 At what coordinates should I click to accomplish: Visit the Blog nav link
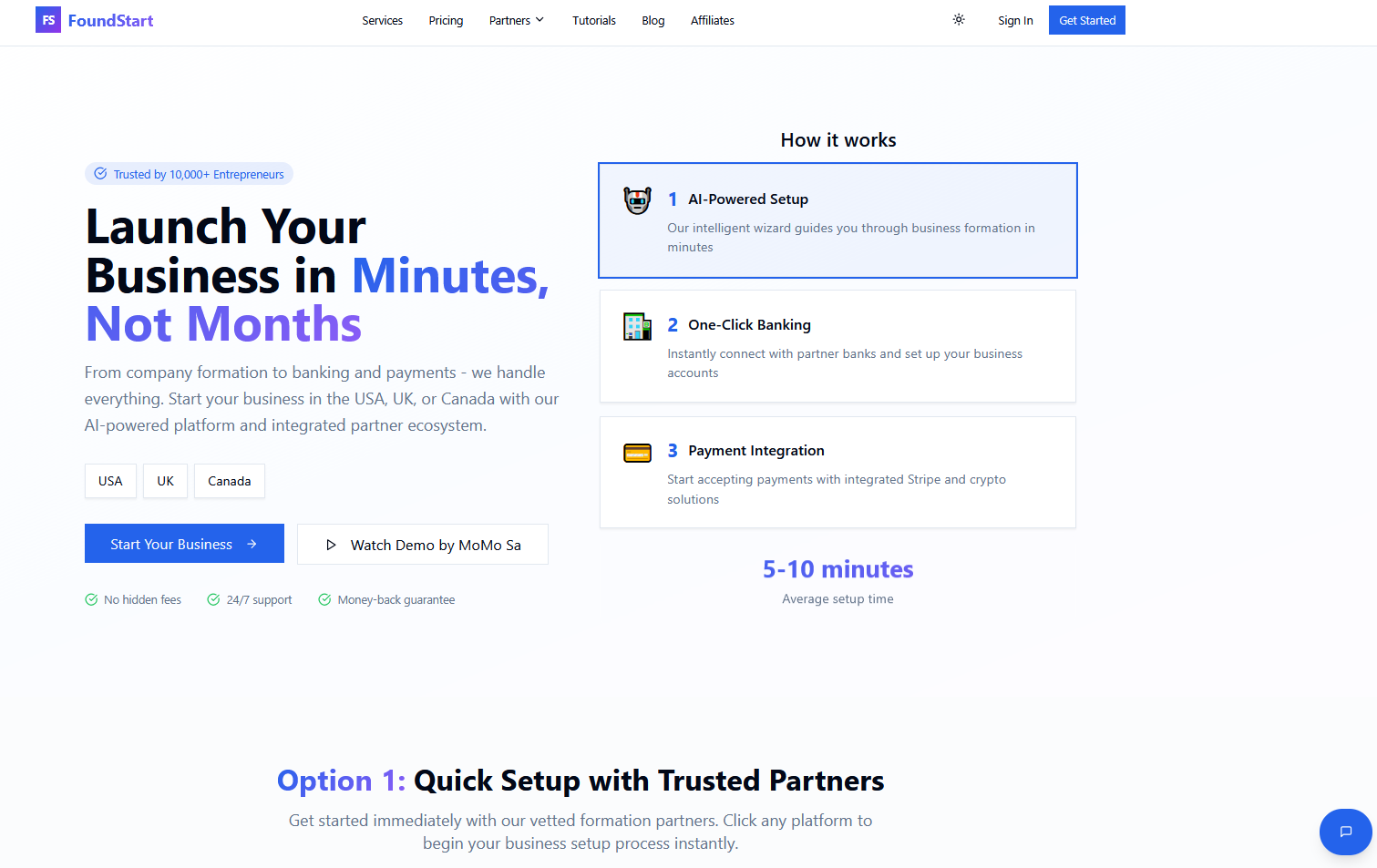tap(653, 20)
